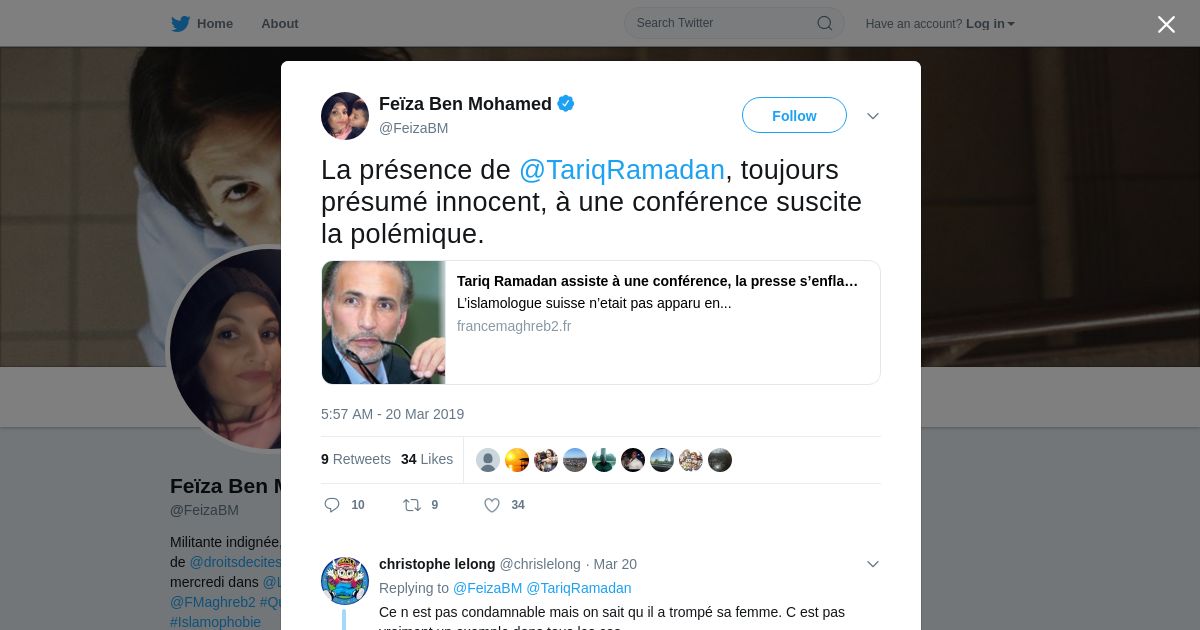
Task: Follow Feïza Ben Mohamed
Action: coord(794,116)
